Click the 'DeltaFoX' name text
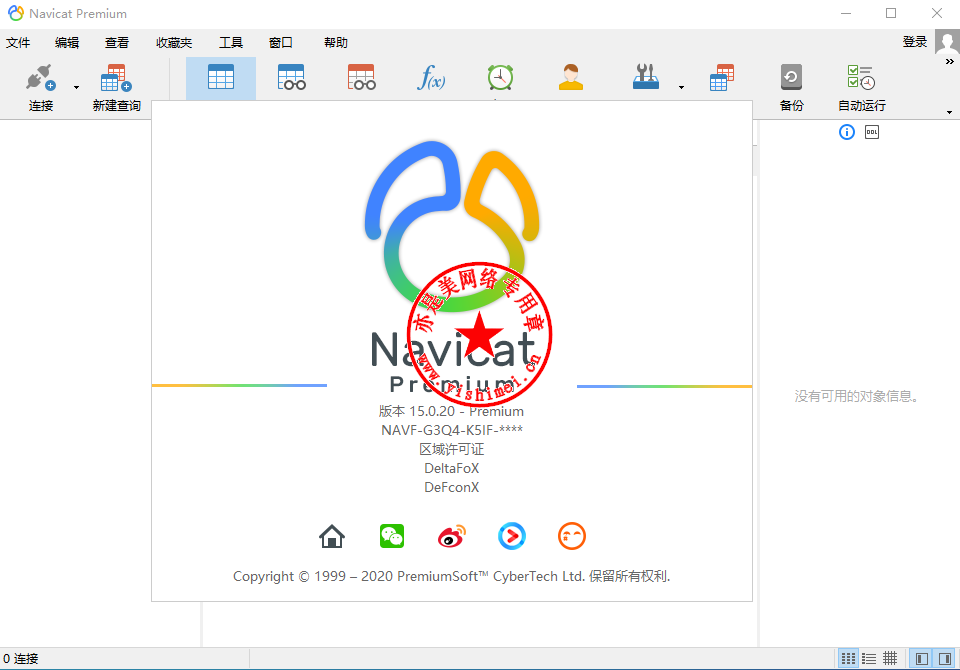960x670 pixels. click(452, 469)
